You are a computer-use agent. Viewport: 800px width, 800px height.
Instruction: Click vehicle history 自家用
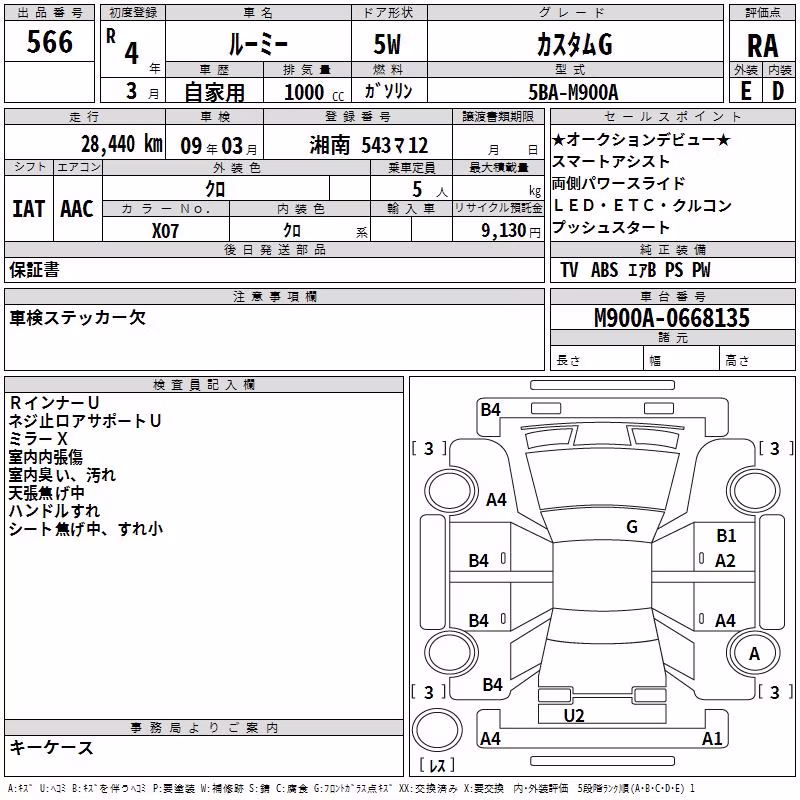pos(214,92)
